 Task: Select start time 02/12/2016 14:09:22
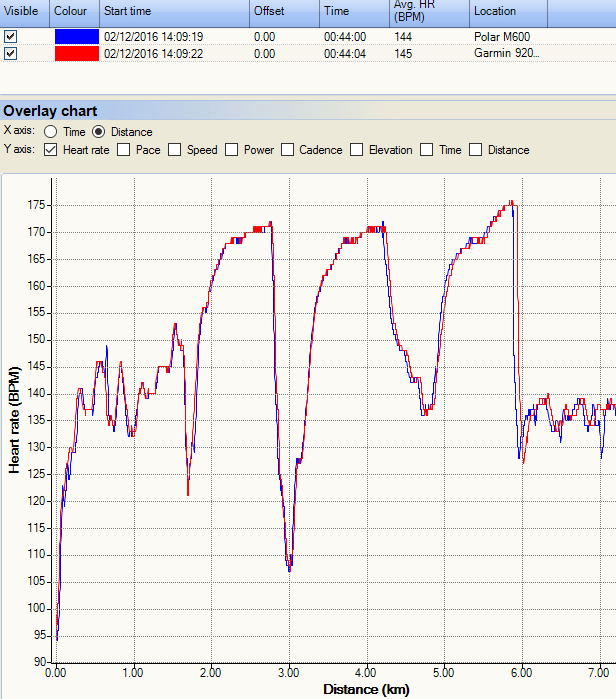point(153,53)
